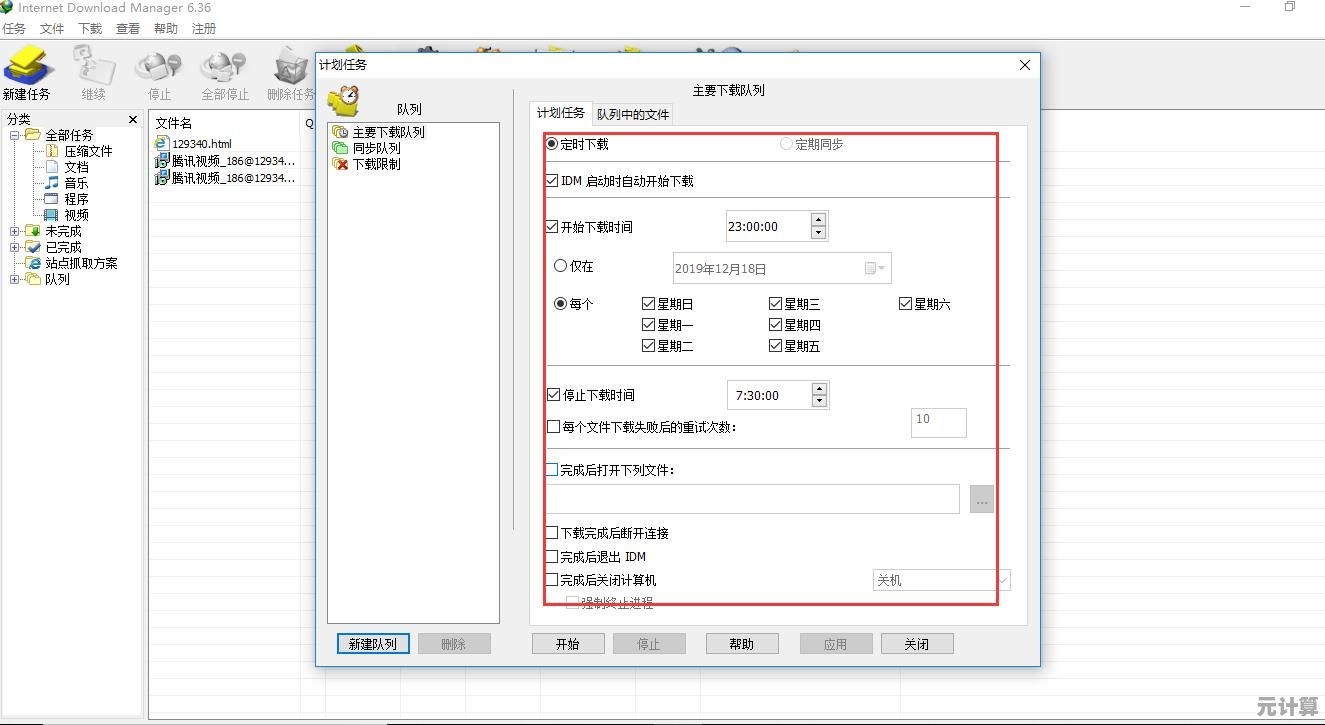
Task: Click the 新建任务 toolbar icon
Action: click(x=27, y=74)
